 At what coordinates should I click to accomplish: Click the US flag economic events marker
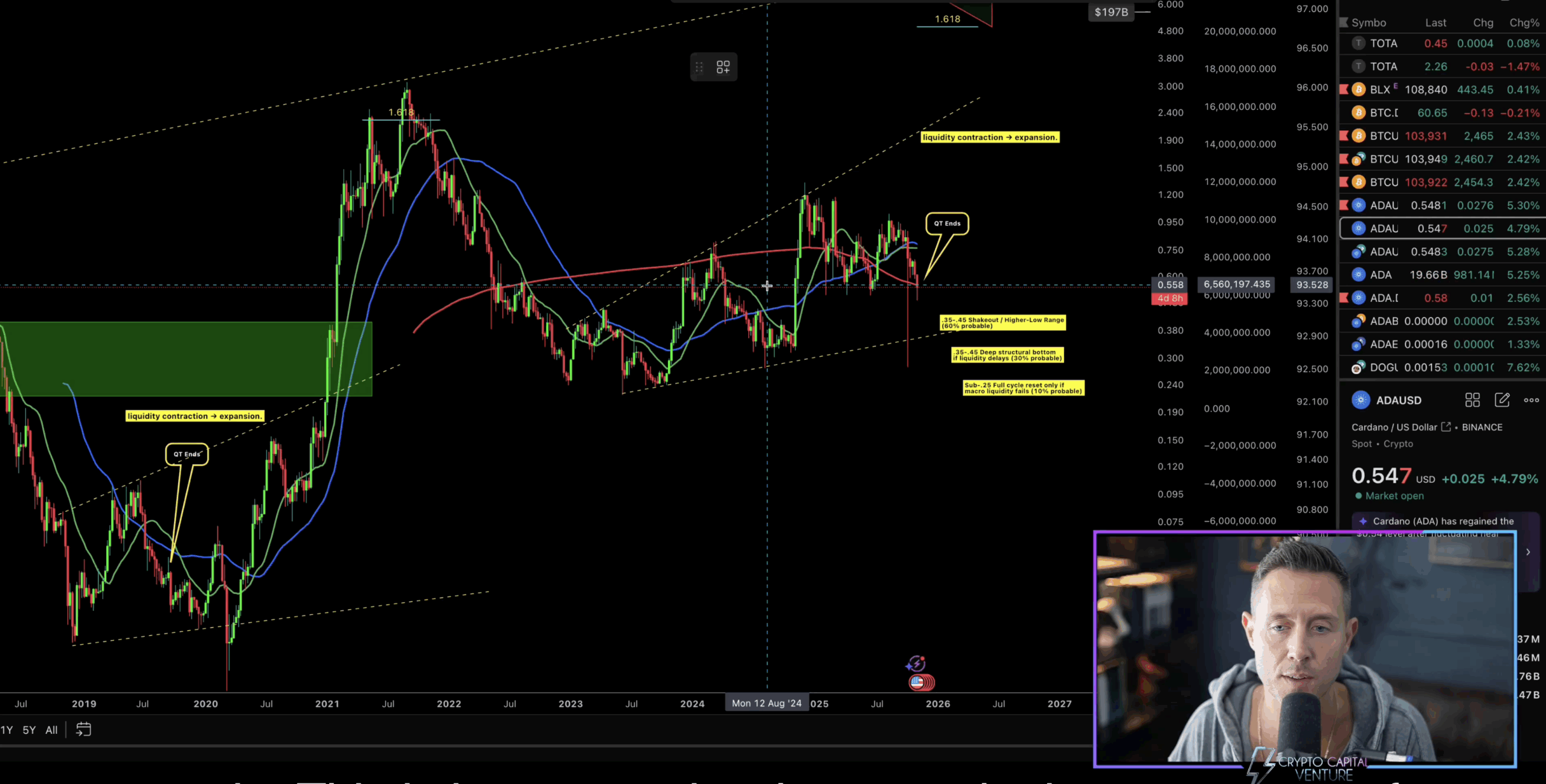pos(919,683)
